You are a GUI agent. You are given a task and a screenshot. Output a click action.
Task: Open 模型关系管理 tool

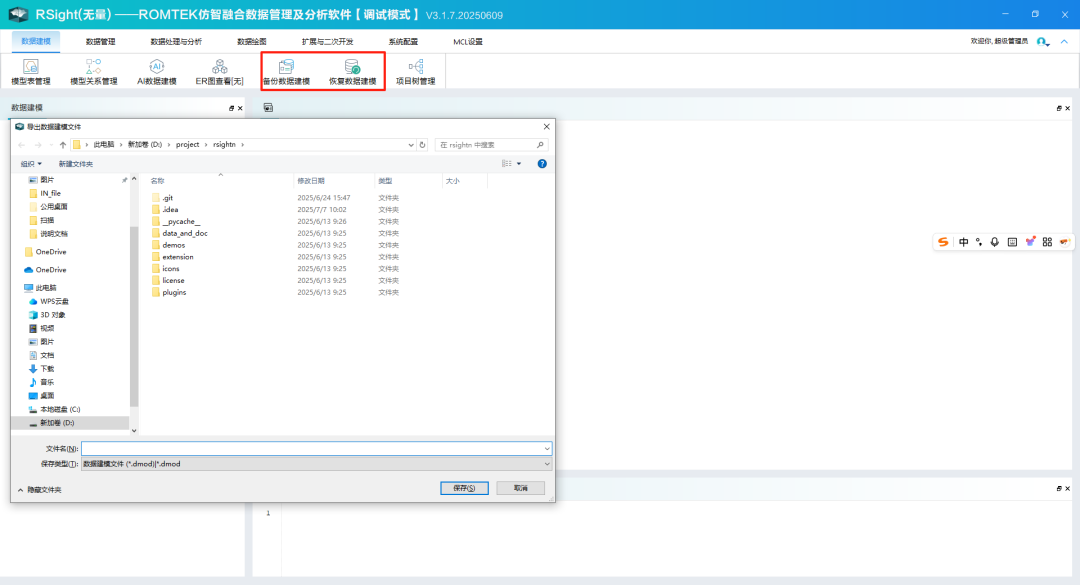click(x=94, y=72)
